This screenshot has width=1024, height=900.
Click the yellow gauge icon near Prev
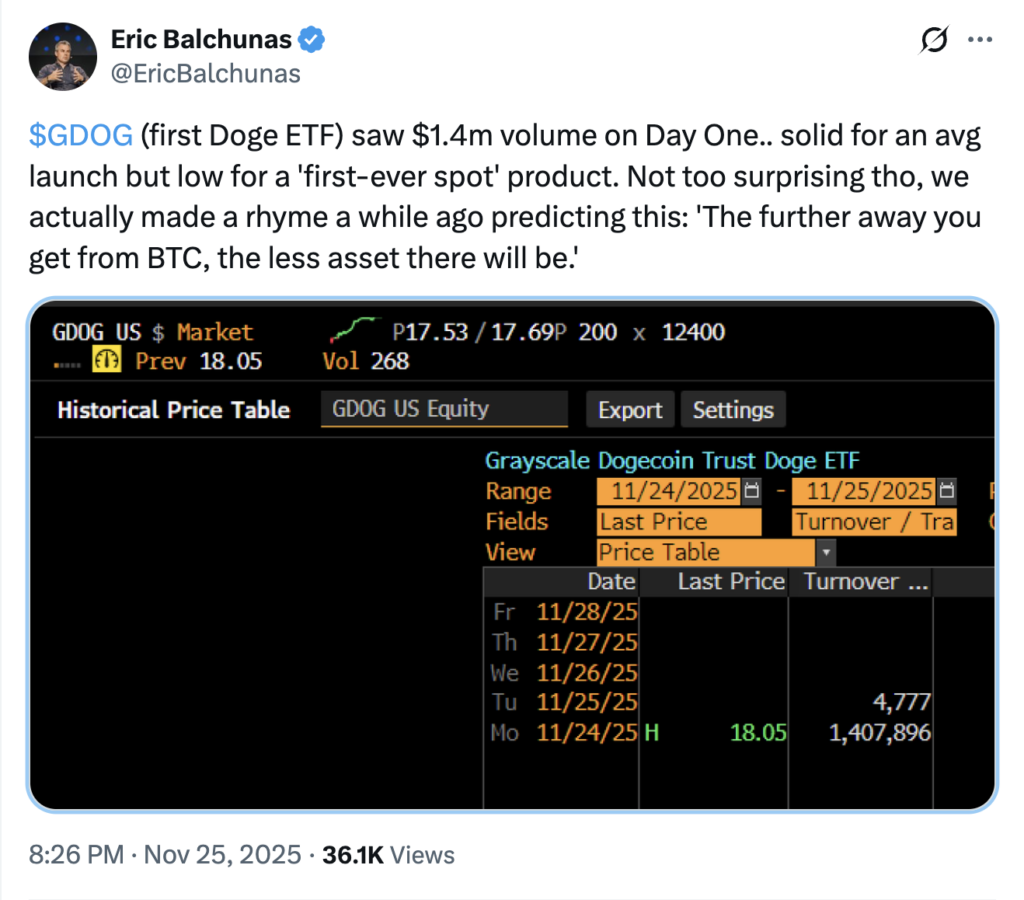point(106,361)
